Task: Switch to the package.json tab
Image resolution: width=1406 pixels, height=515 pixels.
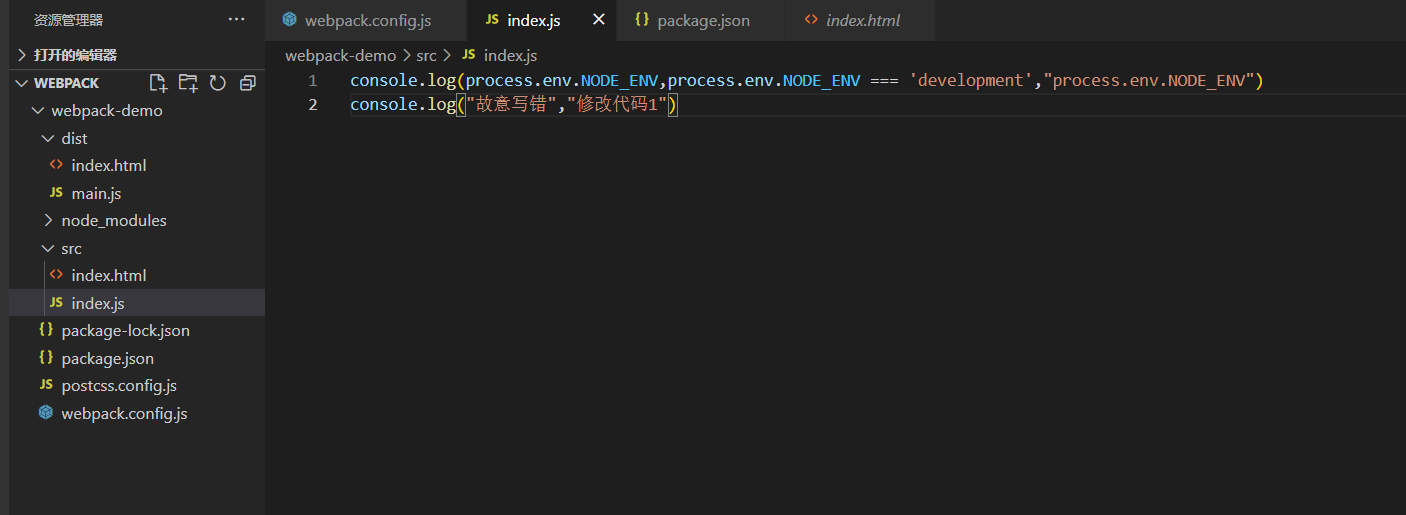Action: [702, 20]
